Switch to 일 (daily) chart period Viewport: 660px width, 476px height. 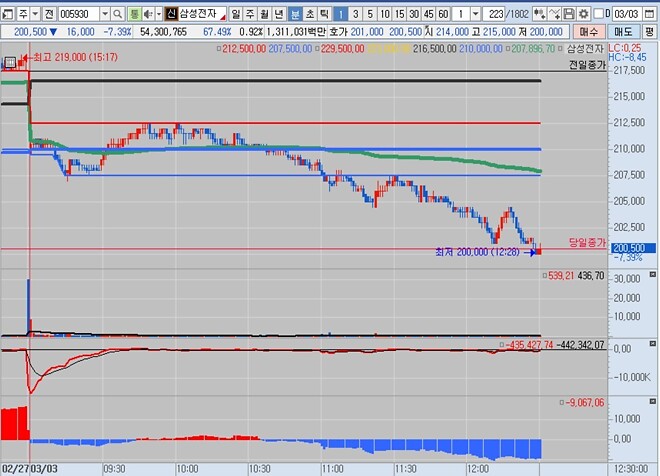[x=236, y=14]
